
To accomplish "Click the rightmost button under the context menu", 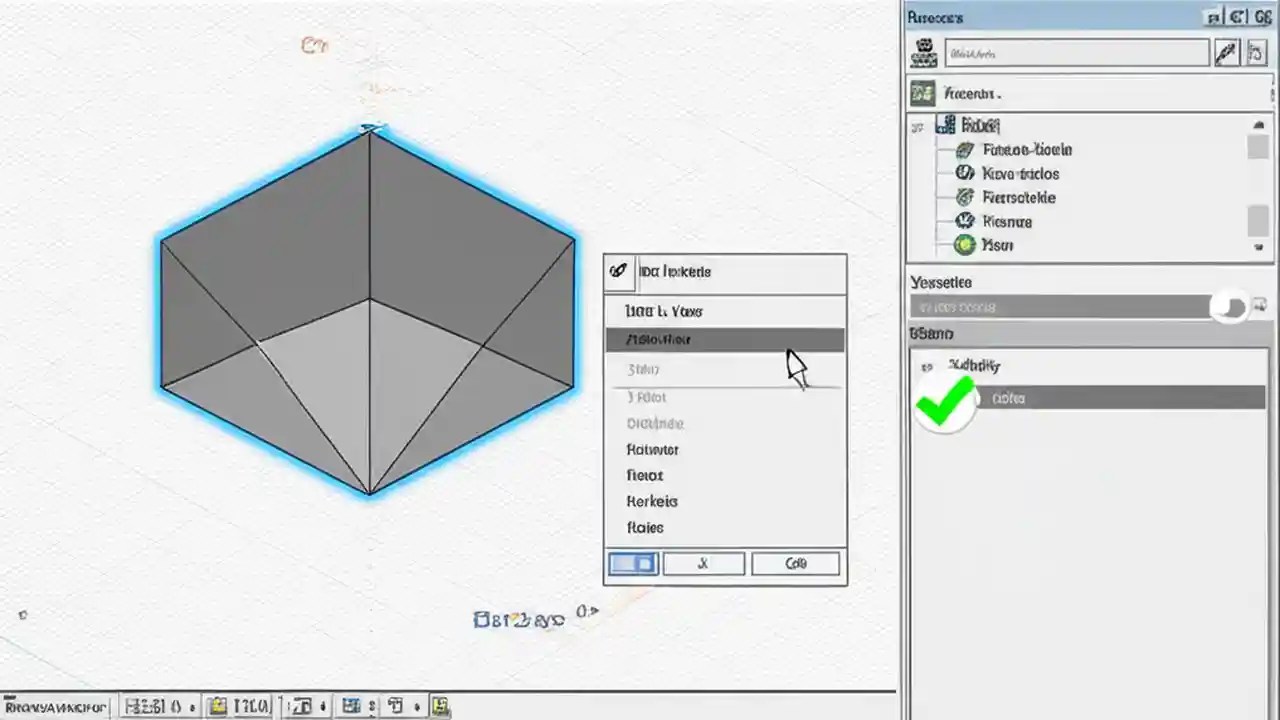I will click(795, 563).
